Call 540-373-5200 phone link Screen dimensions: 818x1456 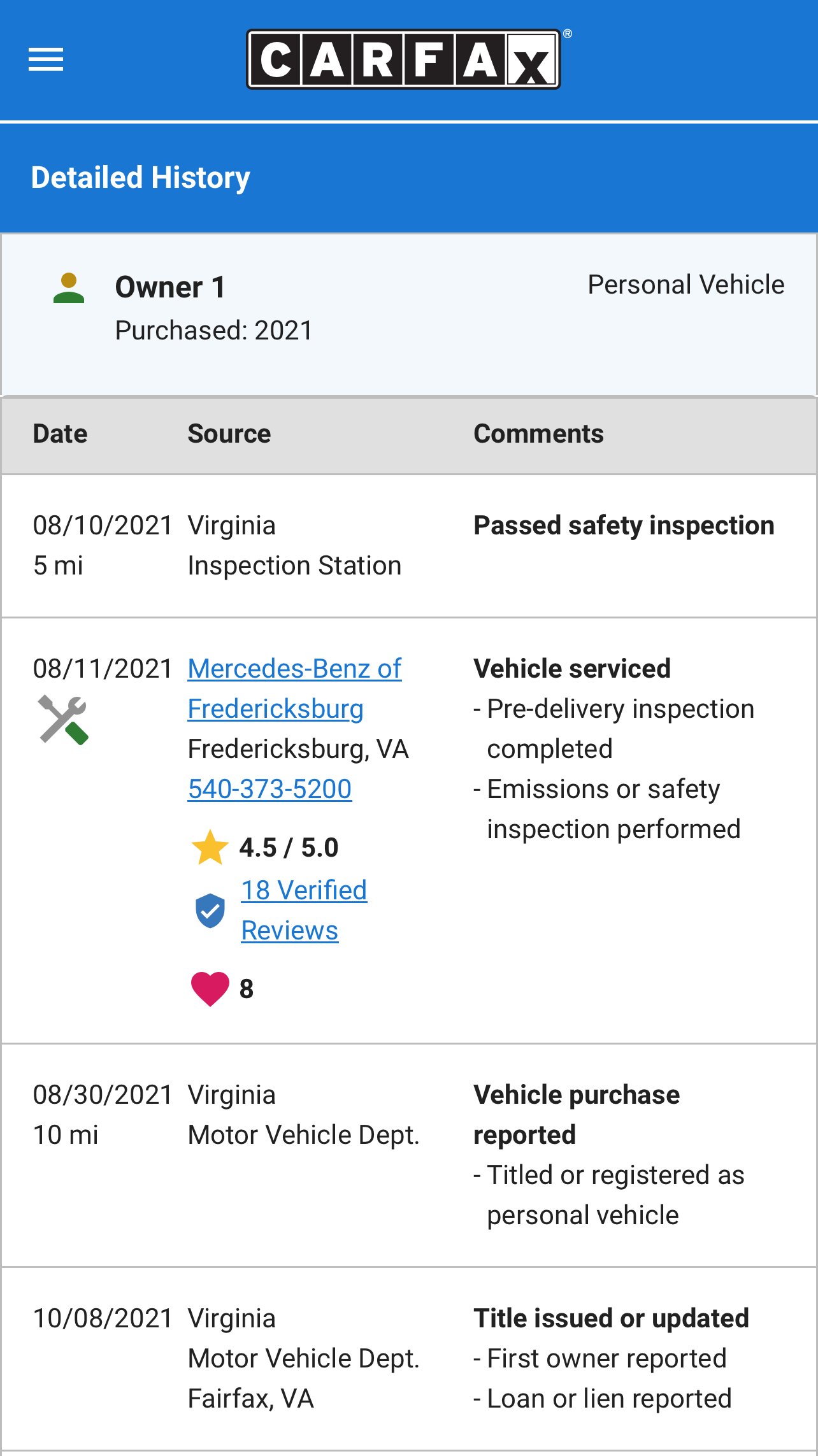(x=269, y=789)
